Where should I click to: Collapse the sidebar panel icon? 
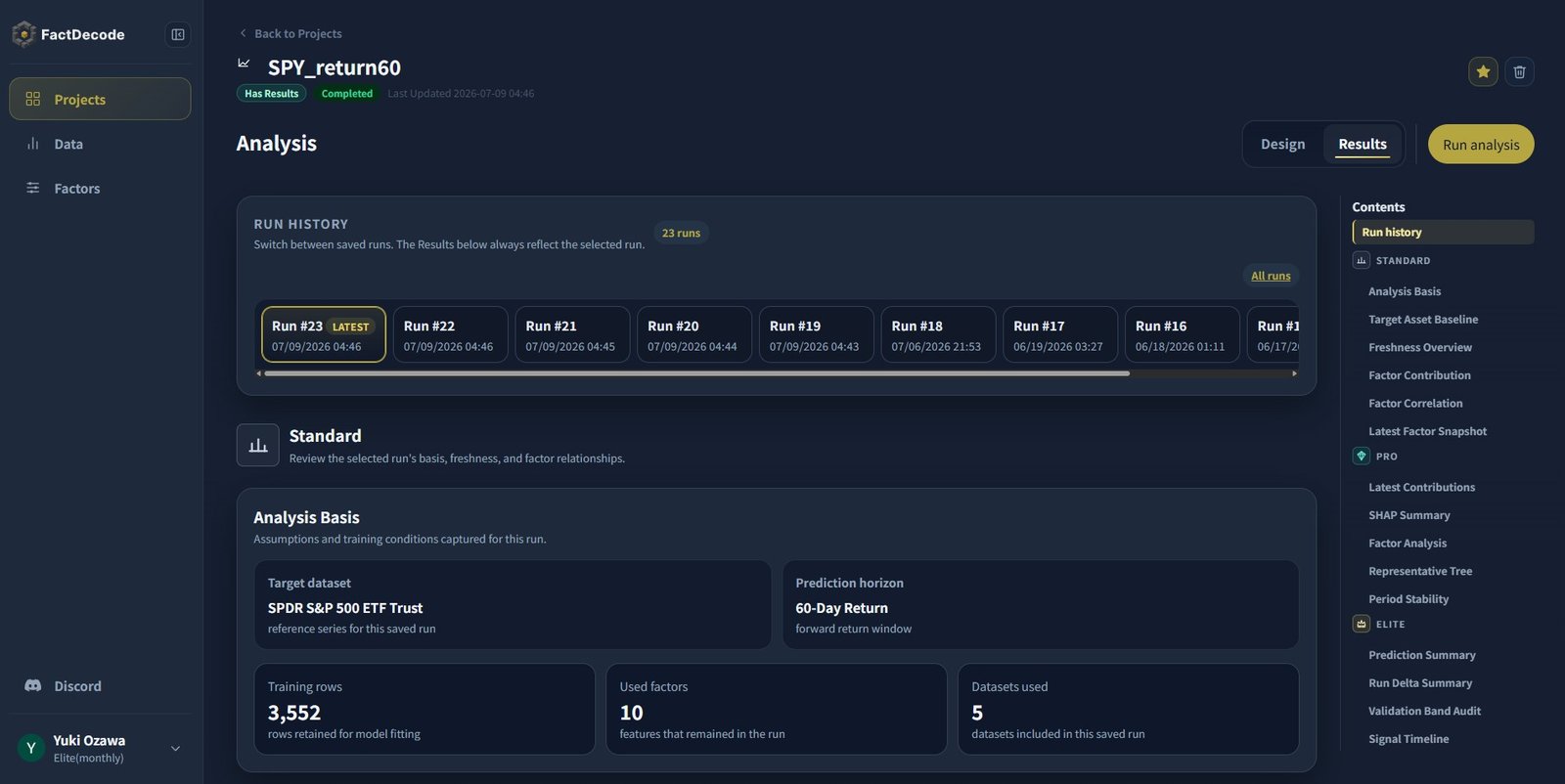point(178,34)
